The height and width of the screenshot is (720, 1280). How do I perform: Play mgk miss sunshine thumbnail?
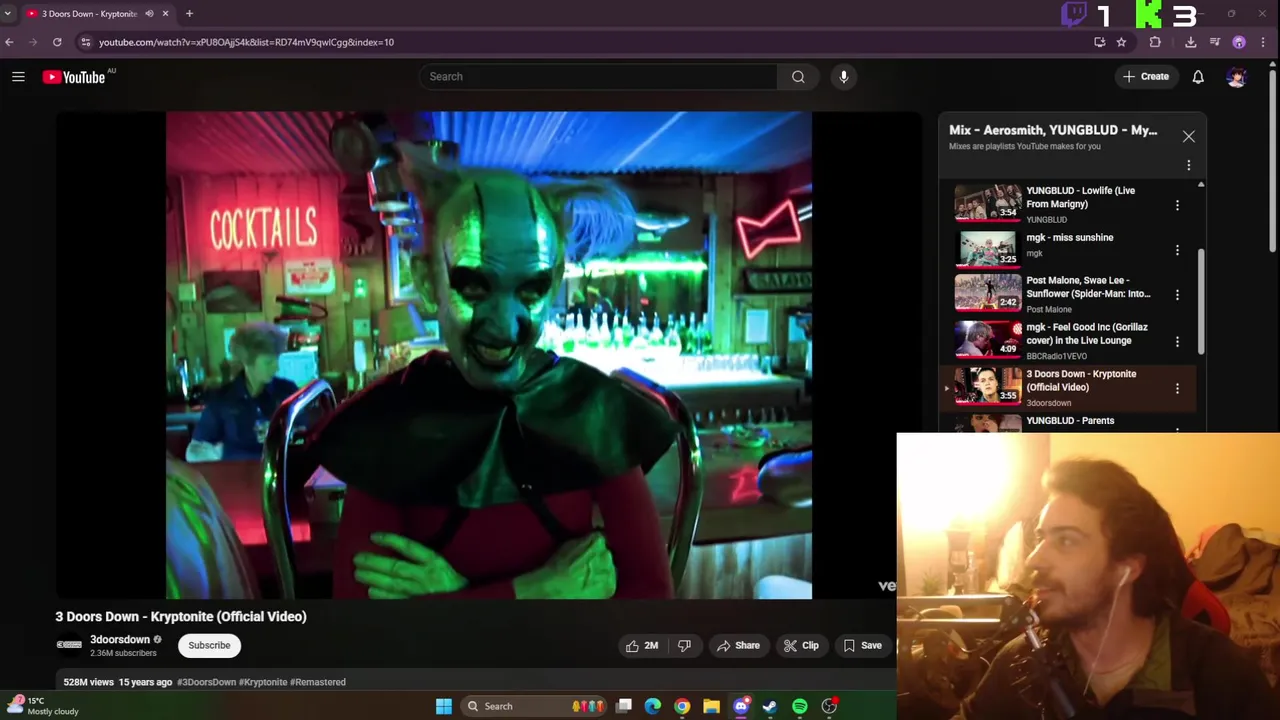point(988,249)
